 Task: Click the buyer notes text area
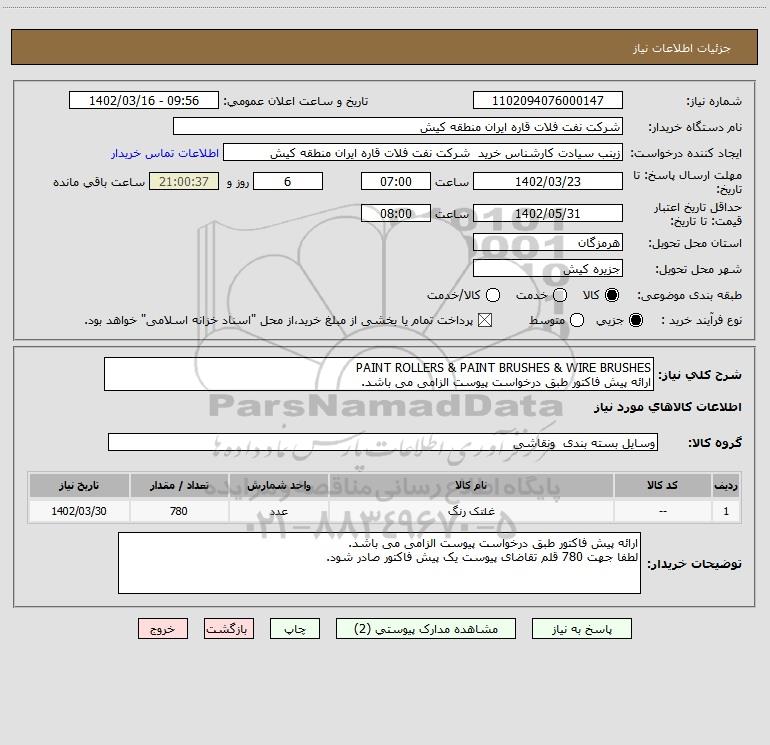pos(380,563)
